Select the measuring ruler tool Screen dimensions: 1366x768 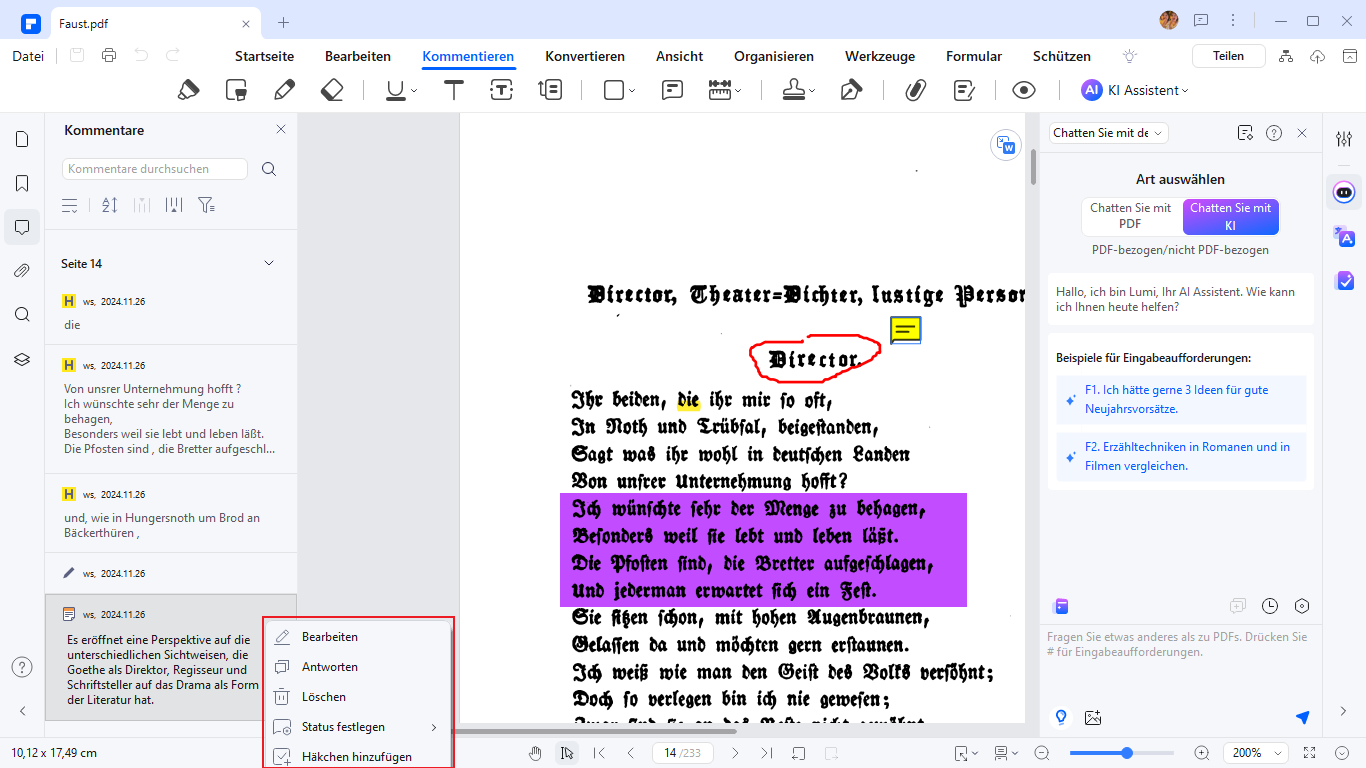click(720, 90)
